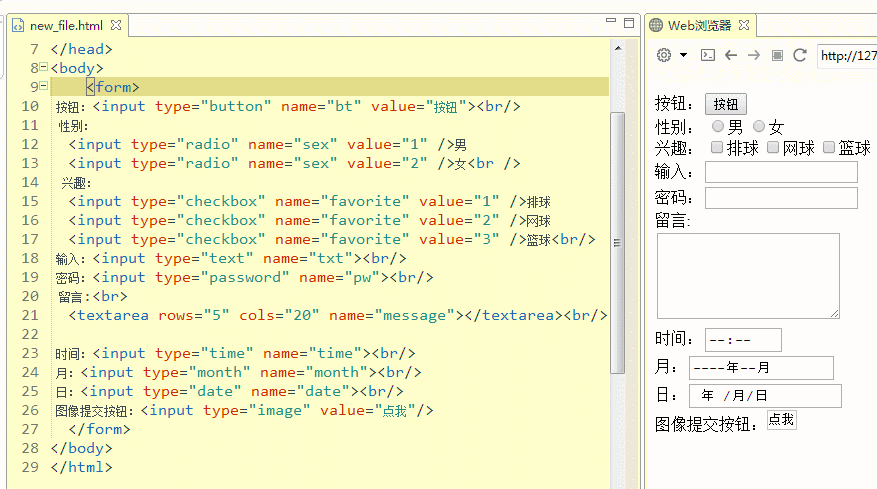
Task: Click the <form> tag on line 9
Action: point(113,87)
